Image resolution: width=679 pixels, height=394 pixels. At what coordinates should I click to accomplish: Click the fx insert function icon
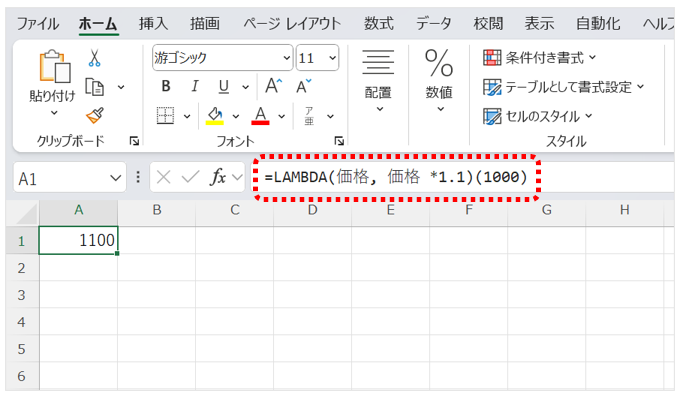[x=218, y=177]
